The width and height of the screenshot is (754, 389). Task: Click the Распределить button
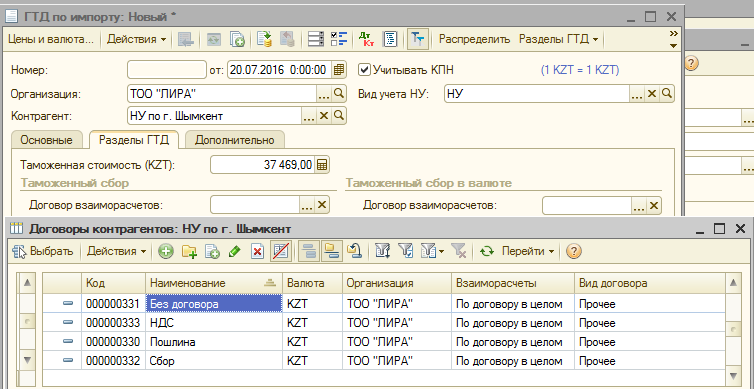[x=474, y=39]
